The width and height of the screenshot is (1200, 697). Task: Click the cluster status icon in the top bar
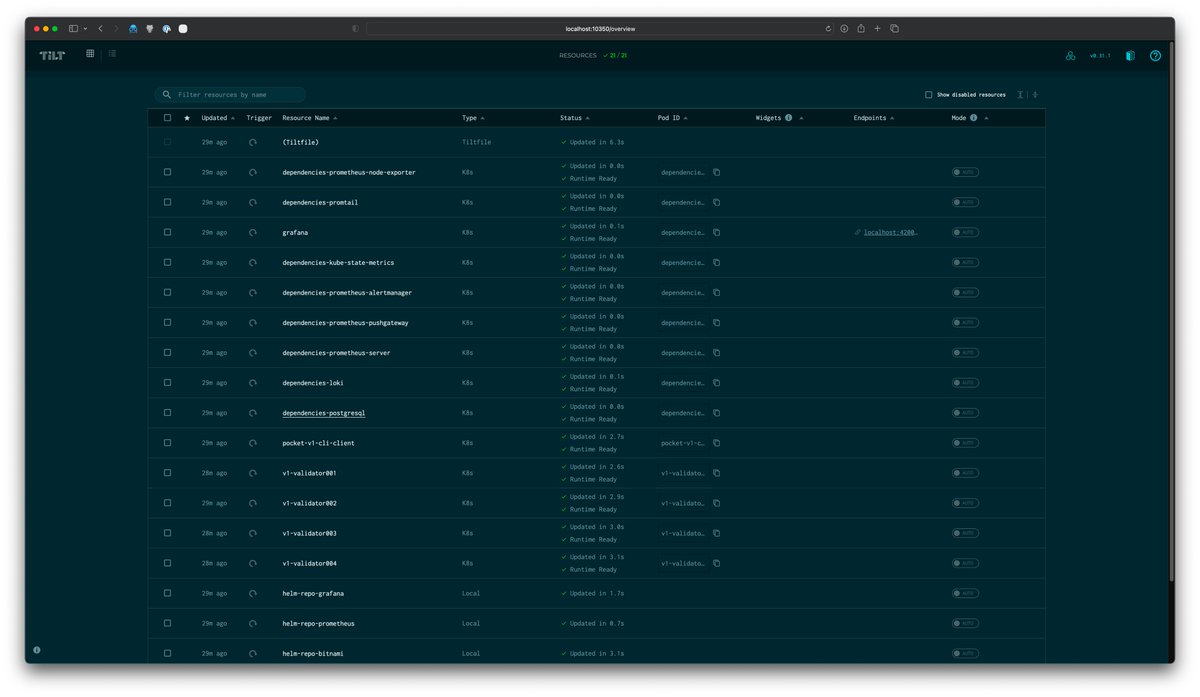click(x=1071, y=56)
